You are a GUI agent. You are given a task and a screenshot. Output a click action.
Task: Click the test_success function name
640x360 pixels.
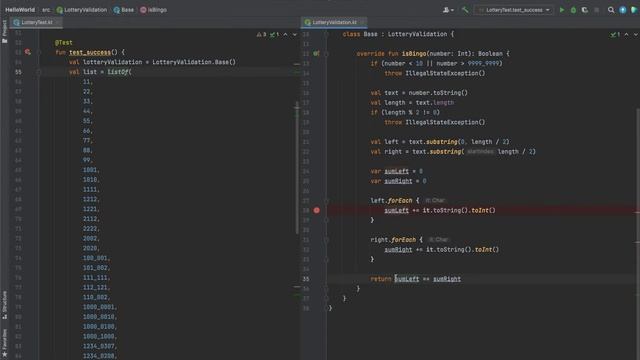[90, 52]
